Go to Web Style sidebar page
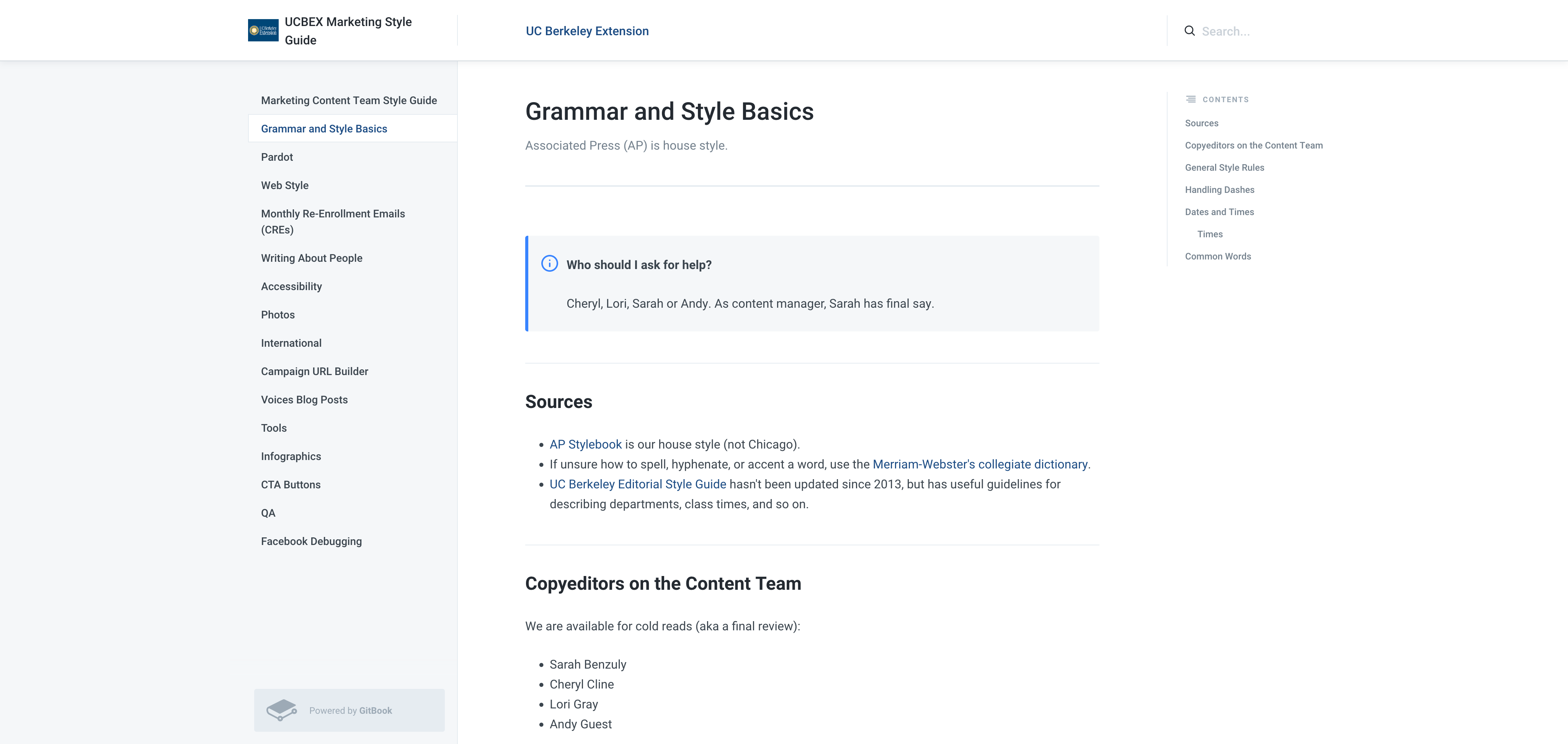Viewport: 1568px width, 744px height. tap(284, 186)
